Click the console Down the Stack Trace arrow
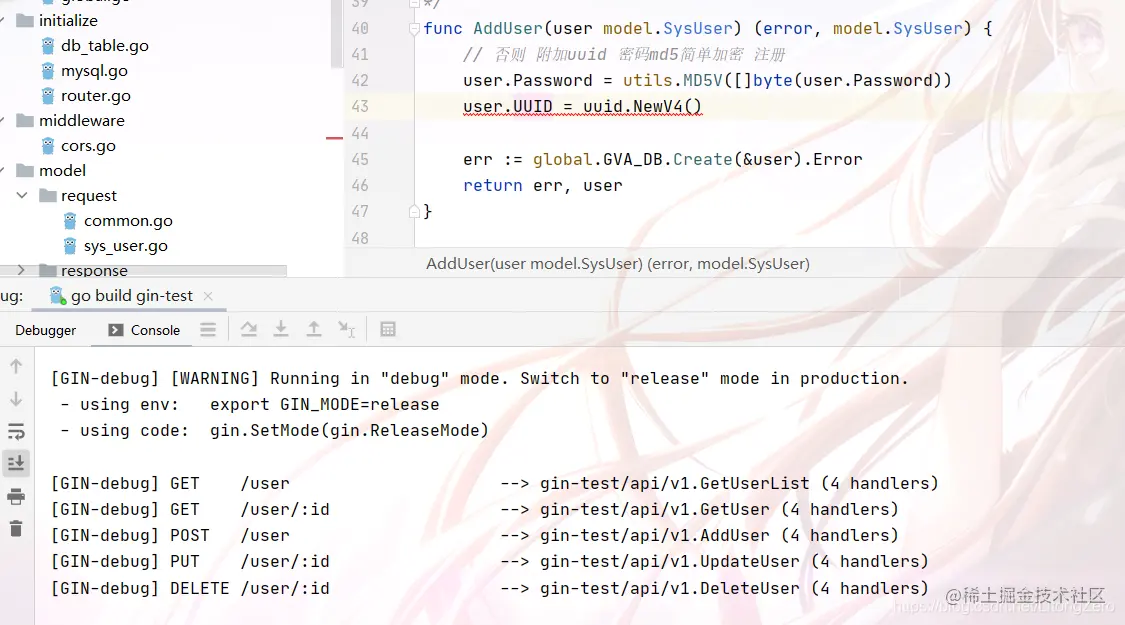This screenshot has height=625, width=1125. (x=16, y=399)
